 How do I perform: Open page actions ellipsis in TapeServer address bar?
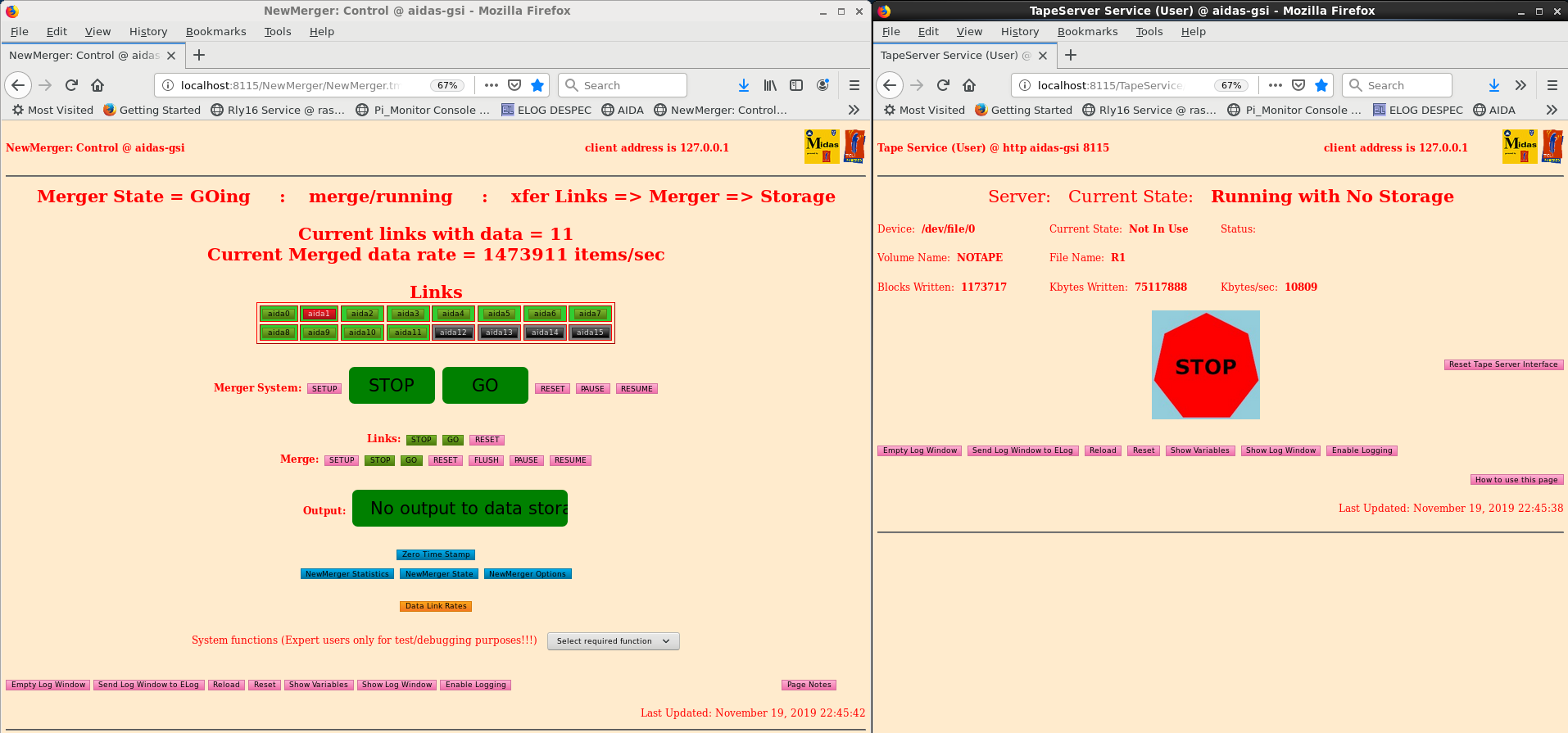coord(1276,85)
